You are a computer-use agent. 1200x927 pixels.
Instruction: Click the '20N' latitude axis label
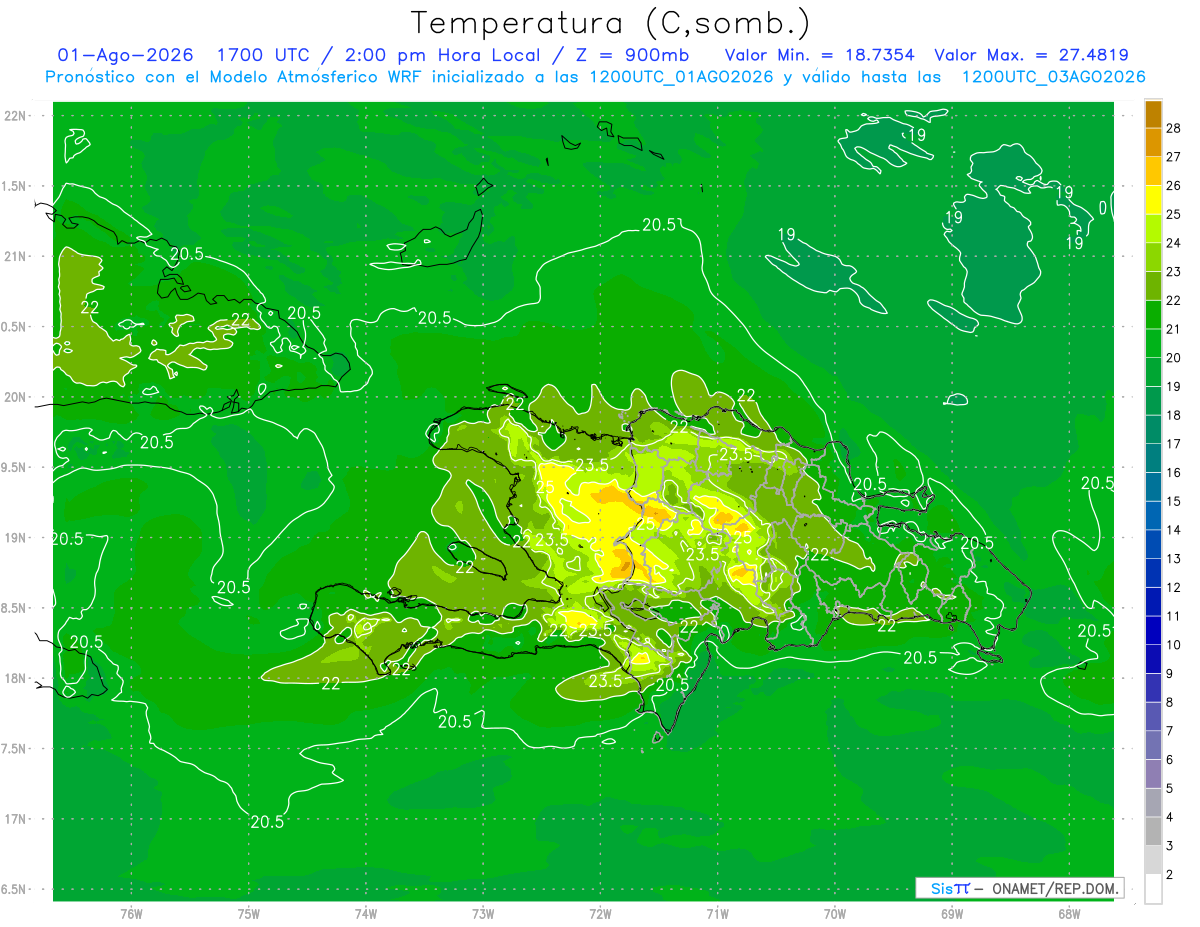16,397
